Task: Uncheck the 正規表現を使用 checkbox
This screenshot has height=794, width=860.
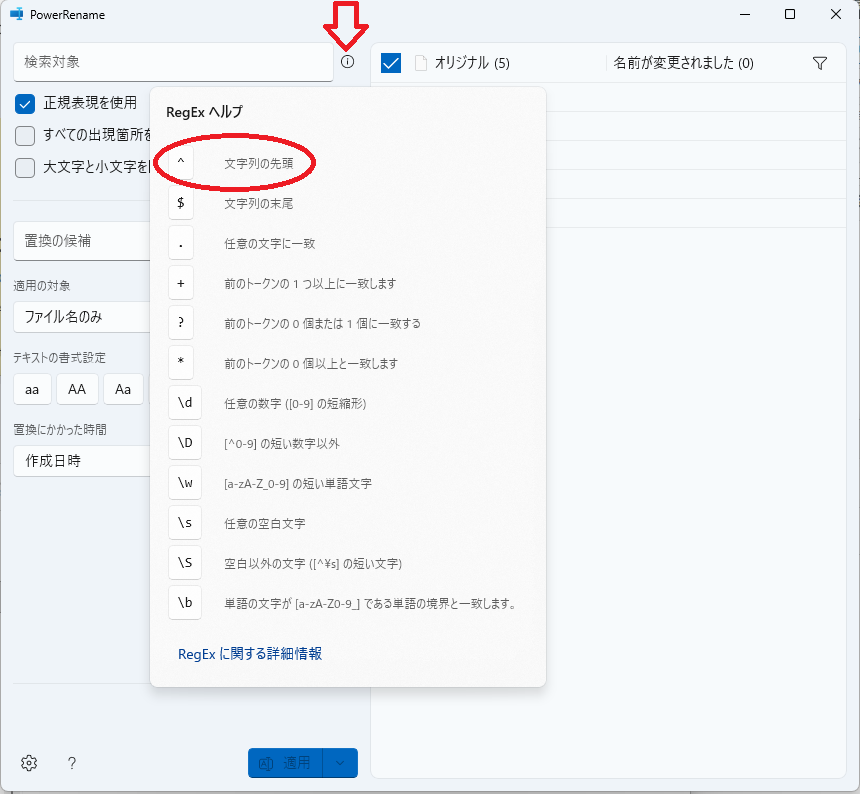Action: pyautogui.click(x=25, y=103)
